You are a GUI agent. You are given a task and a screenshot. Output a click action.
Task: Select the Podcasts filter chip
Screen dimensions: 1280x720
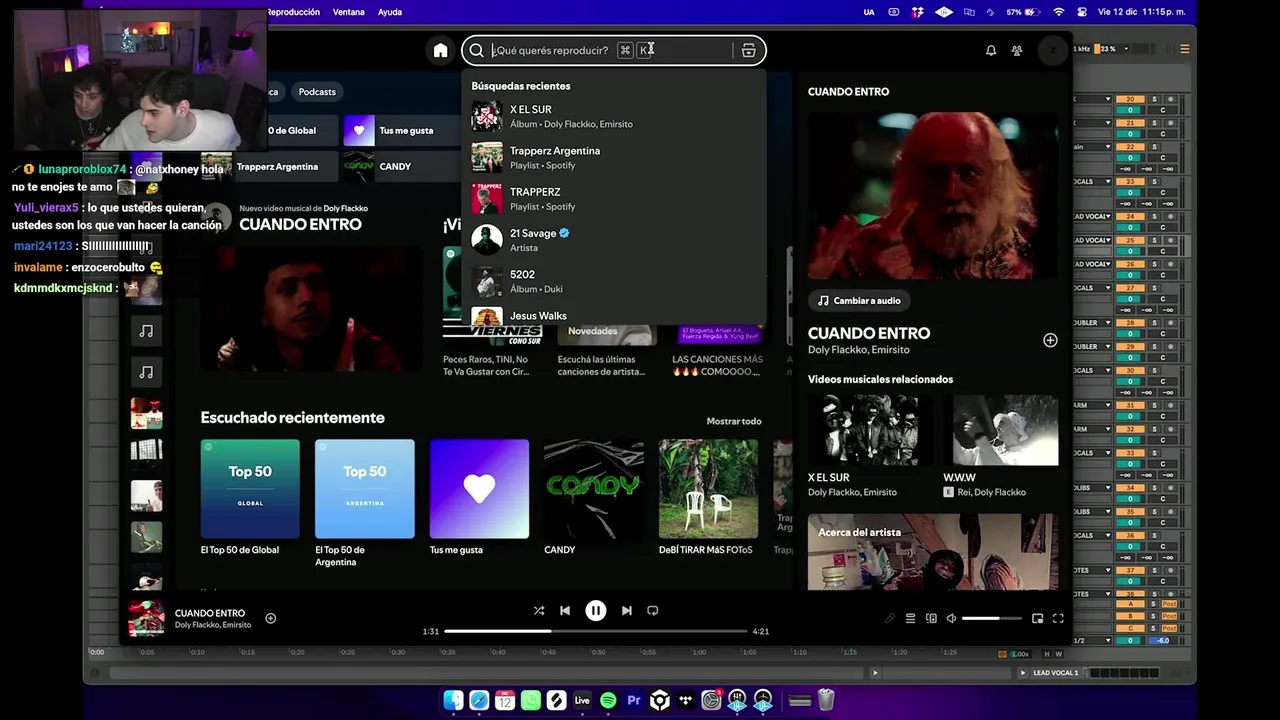pos(317,92)
